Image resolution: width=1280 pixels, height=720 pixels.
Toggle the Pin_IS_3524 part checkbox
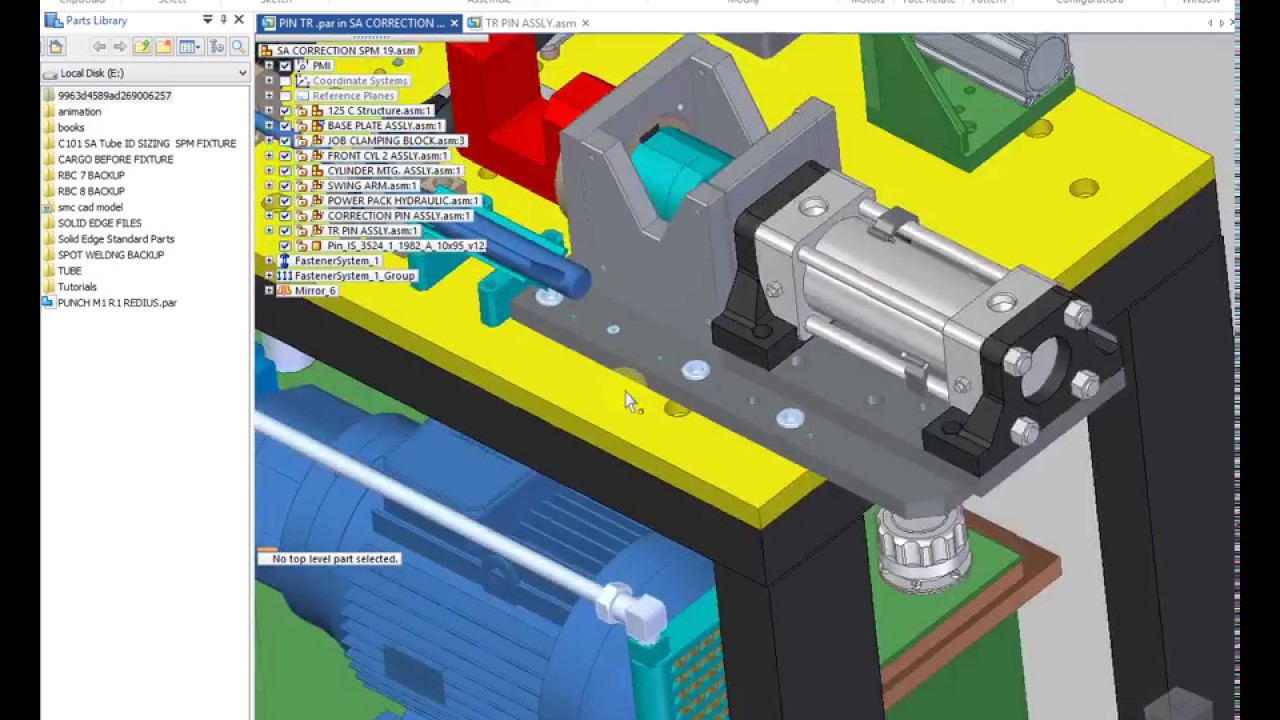pos(285,246)
